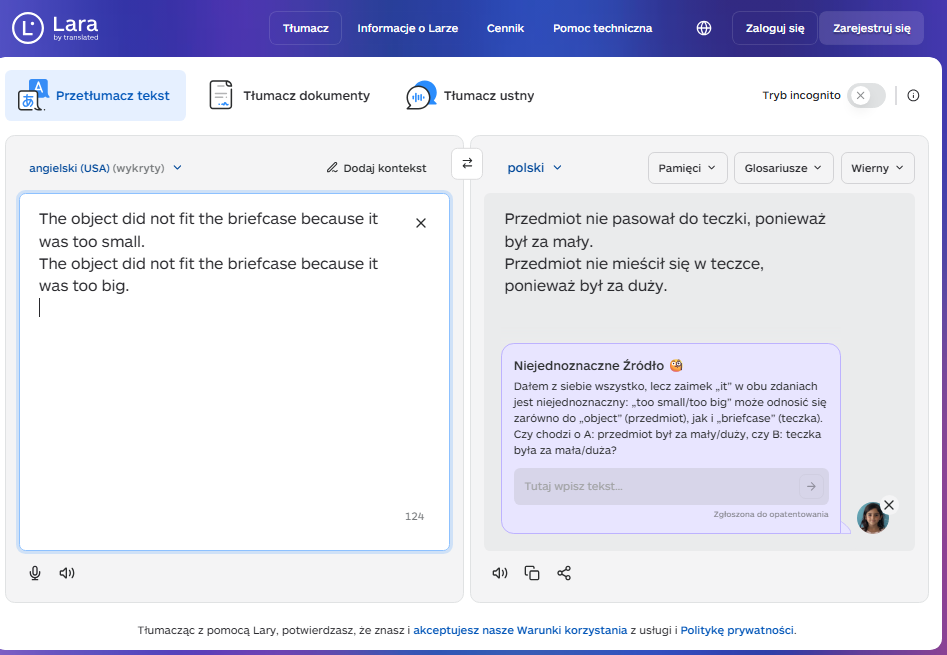Play source text audio with speaker icon
The image size is (947, 655).
(x=67, y=573)
